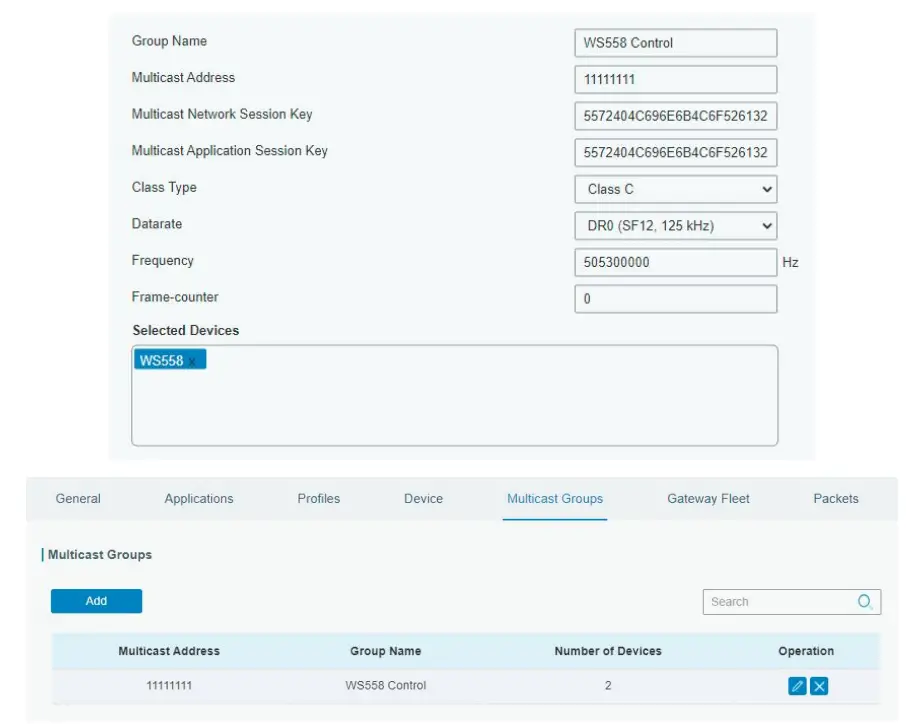Click the Multicast Address input field
This screenshot has width=906, height=724.
[675, 79]
